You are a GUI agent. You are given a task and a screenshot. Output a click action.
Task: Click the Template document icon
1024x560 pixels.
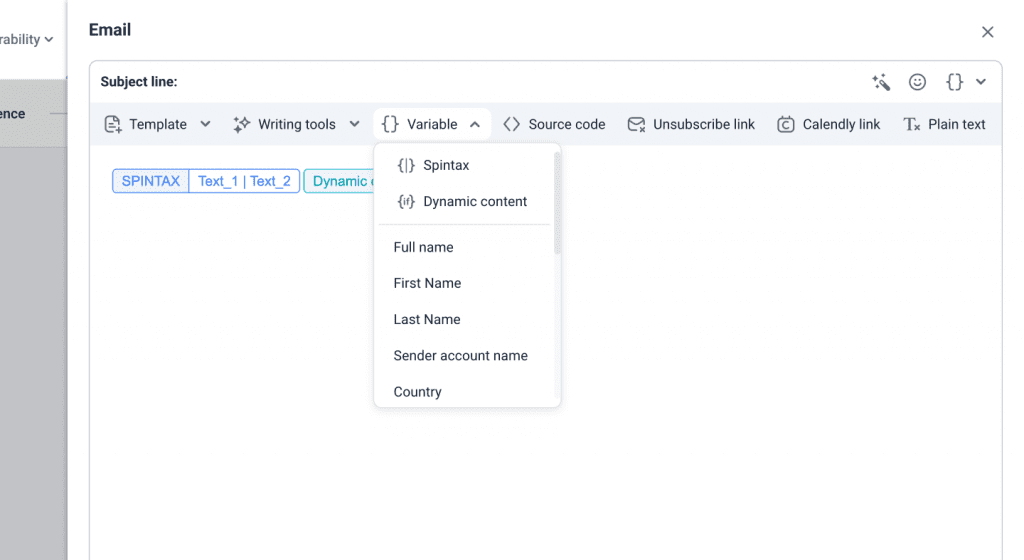[x=113, y=124]
